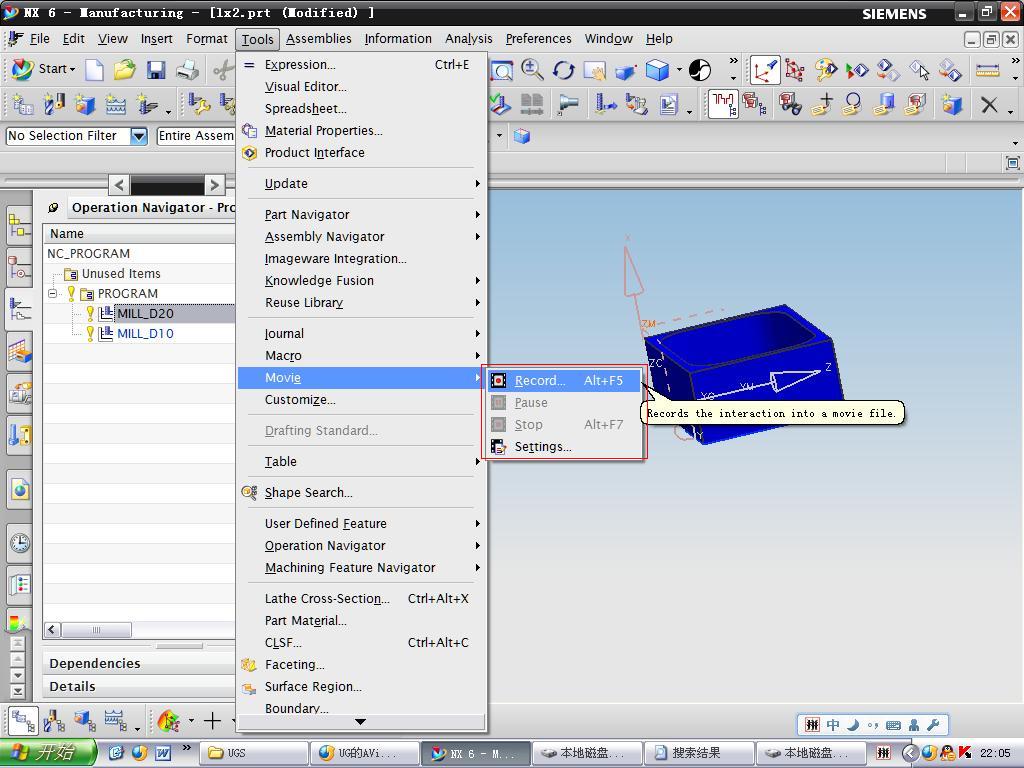Click the New file icon
The height and width of the screenshot is (768, 1024).
point(95,69)
